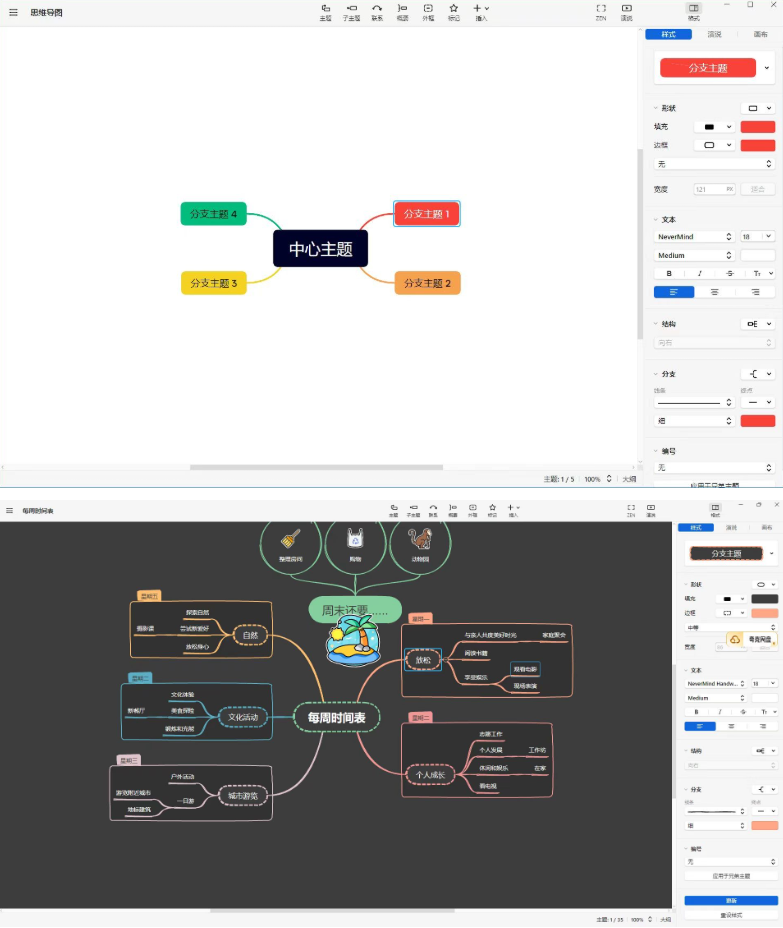The height and width of the screenshot is (928, 783).
Task: Collapse 分支 section in top window panel
Action: tap(656, 374)
